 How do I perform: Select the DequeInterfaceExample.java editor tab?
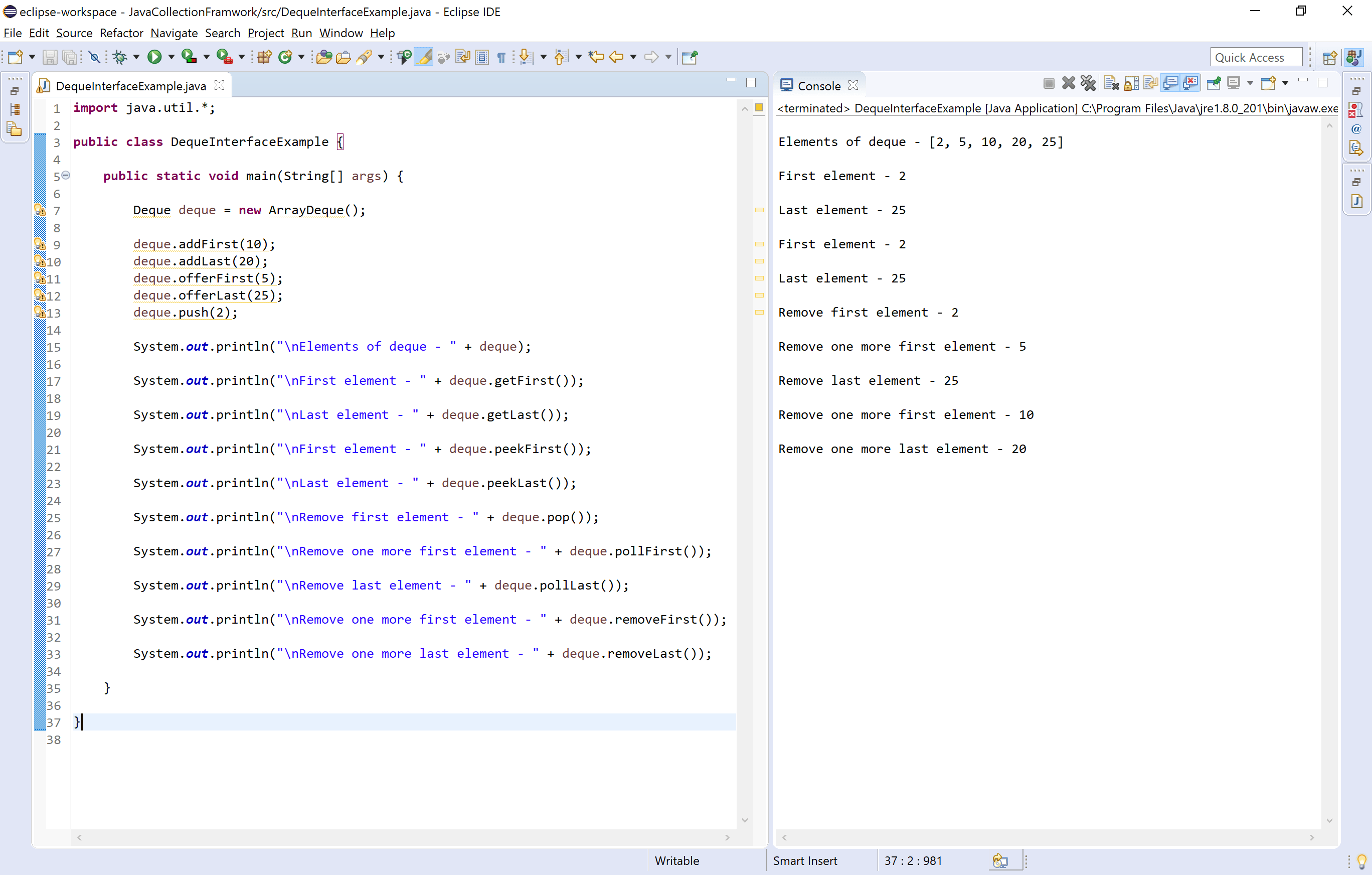[x=130, y=86]
